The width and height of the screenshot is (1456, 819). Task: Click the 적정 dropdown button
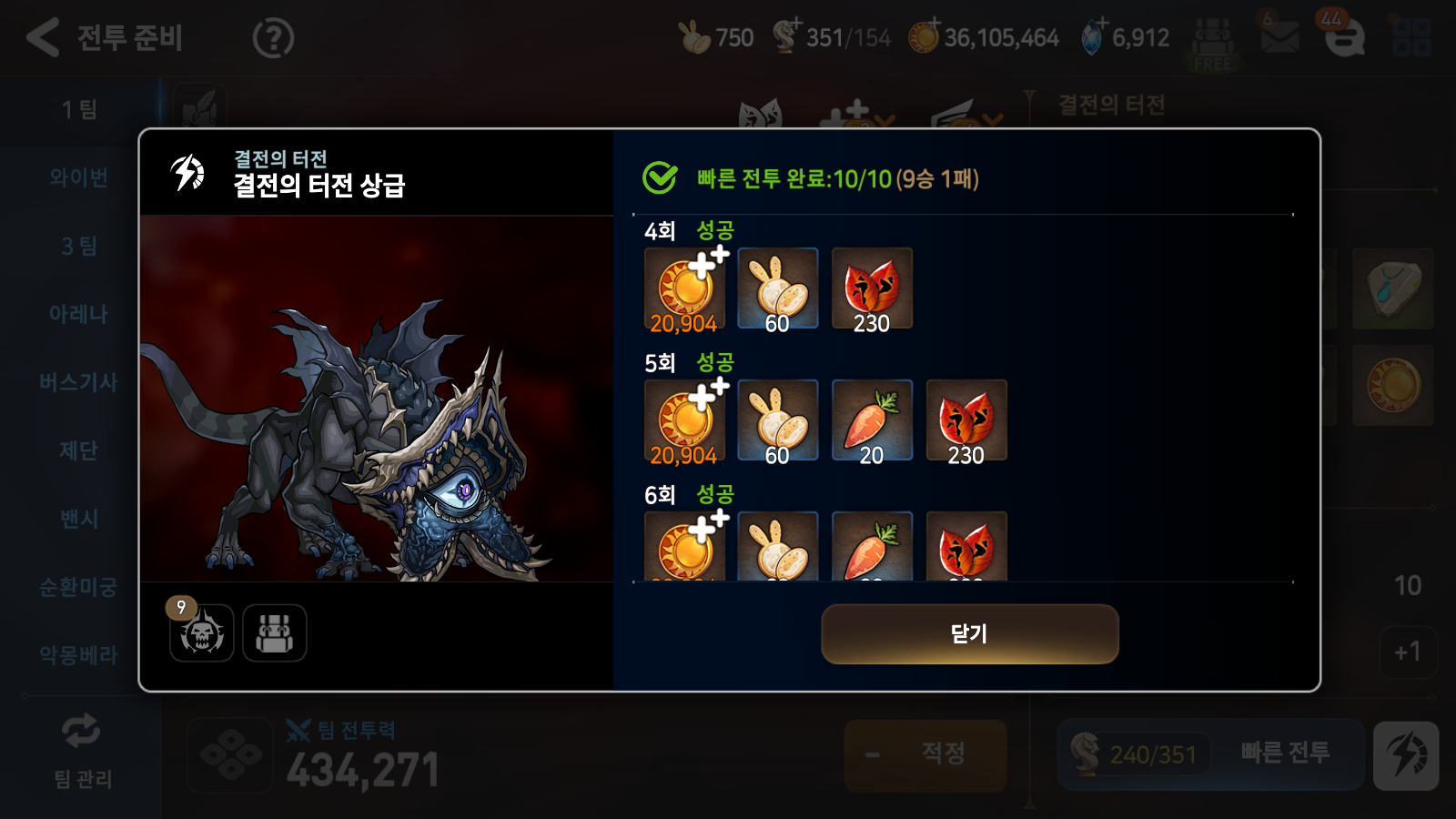[x=925, y=754]
